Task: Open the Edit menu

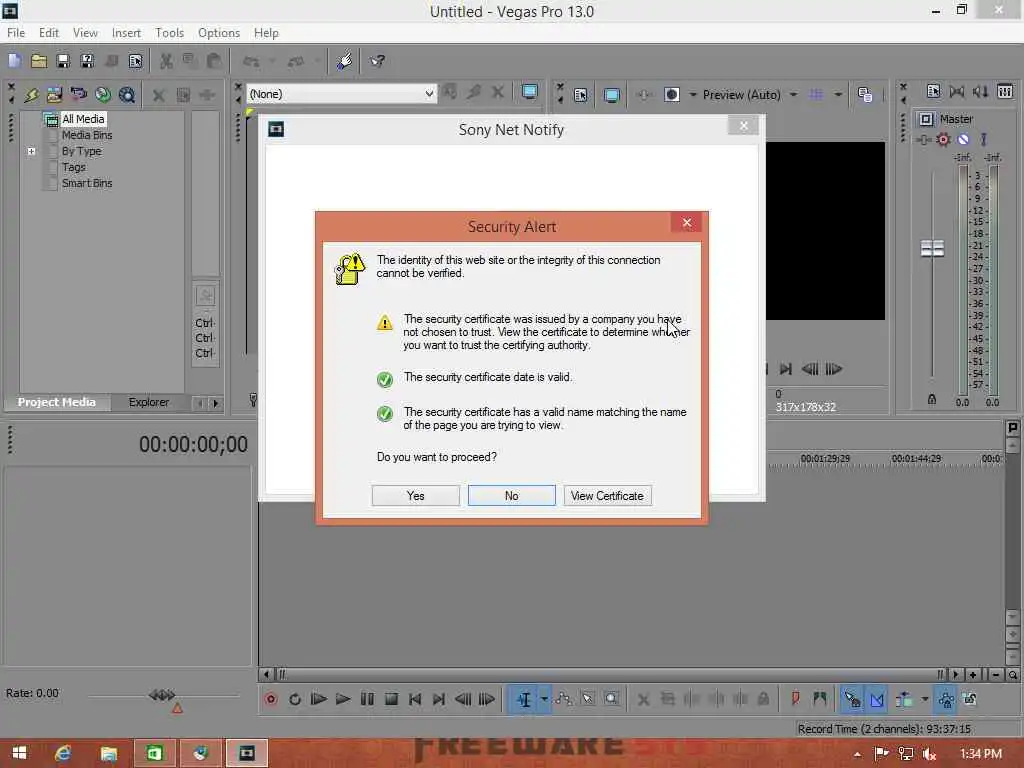Action: tap(48, 33)
